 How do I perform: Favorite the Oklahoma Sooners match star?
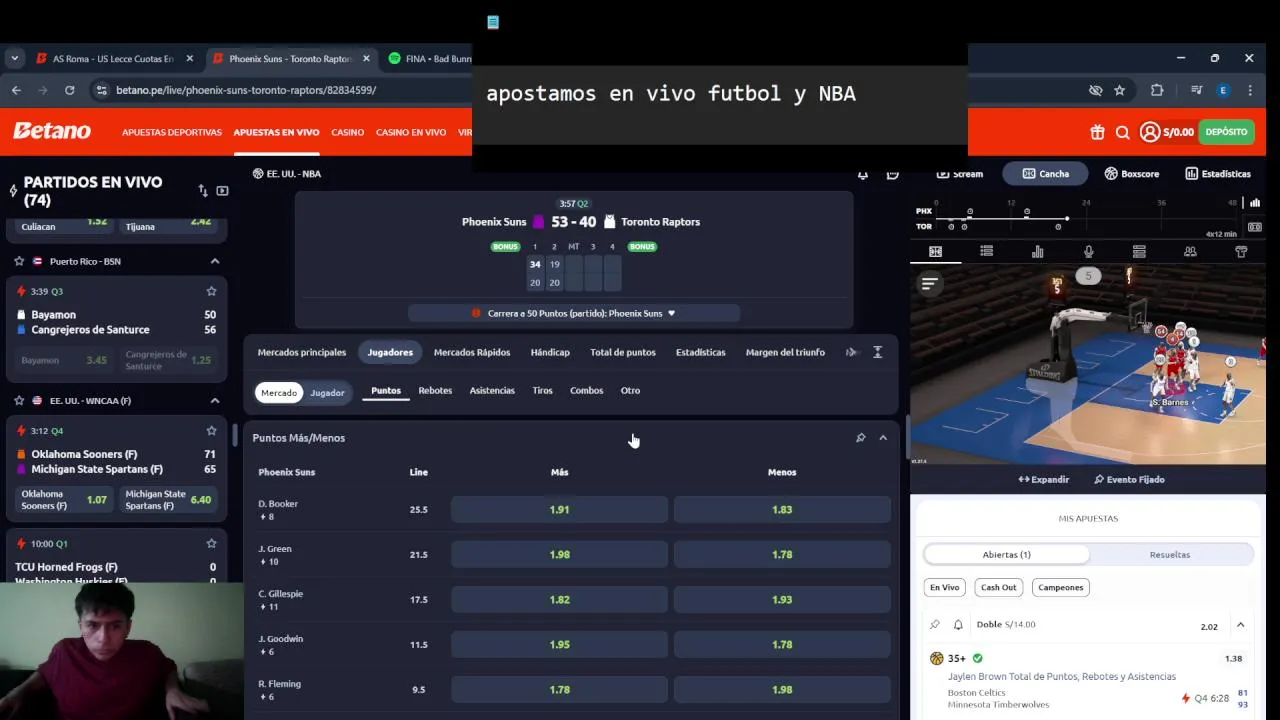pos(211,431)
